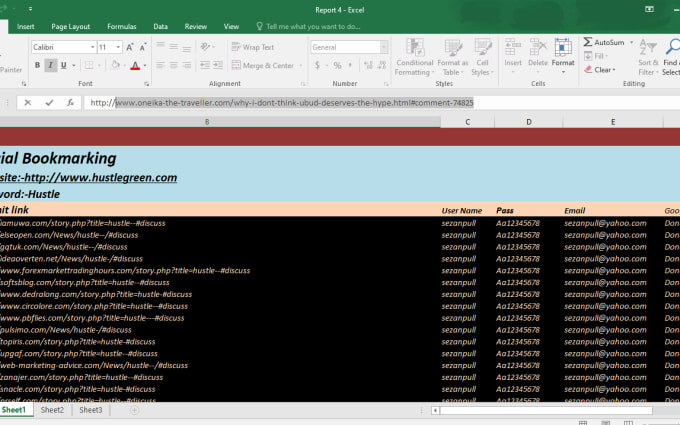Open Format as Table gallery
The width and height of the screenshot is (680, 425).
(453, 57)
